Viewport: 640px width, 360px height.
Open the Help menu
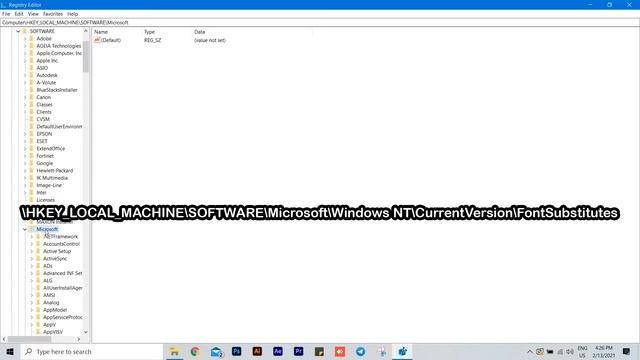point(73,14)
